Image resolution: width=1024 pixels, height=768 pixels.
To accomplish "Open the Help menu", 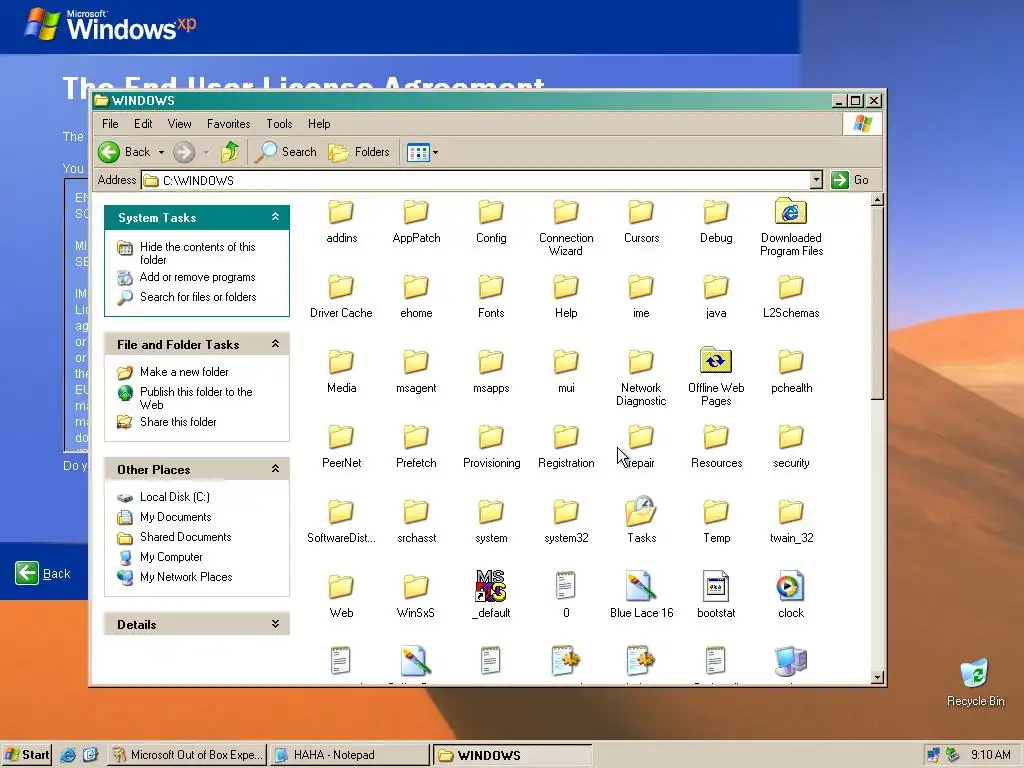I will coord(319,123).
